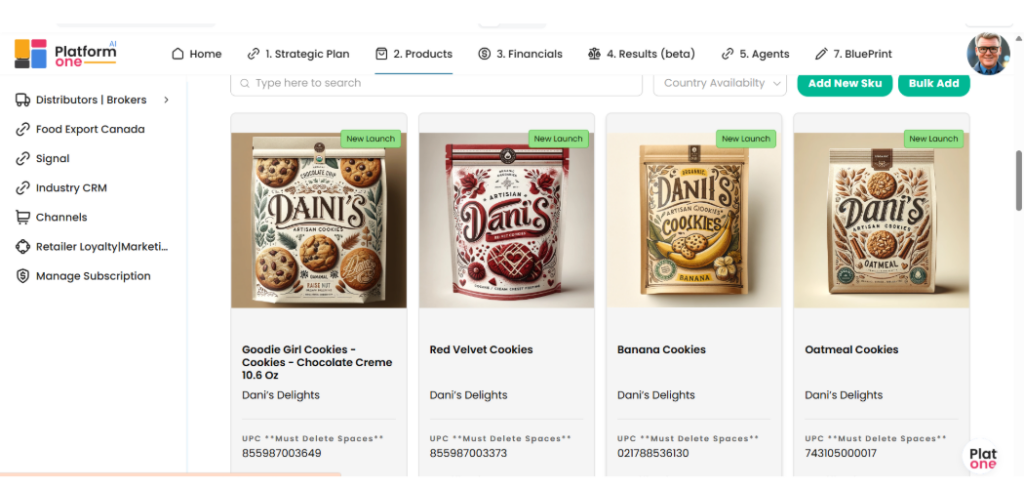Image resolution: width=1024 pixels, height=488 pixels.
Task: Click the Results scales icon
Action: pyautogui.click(x=594, y=54)
